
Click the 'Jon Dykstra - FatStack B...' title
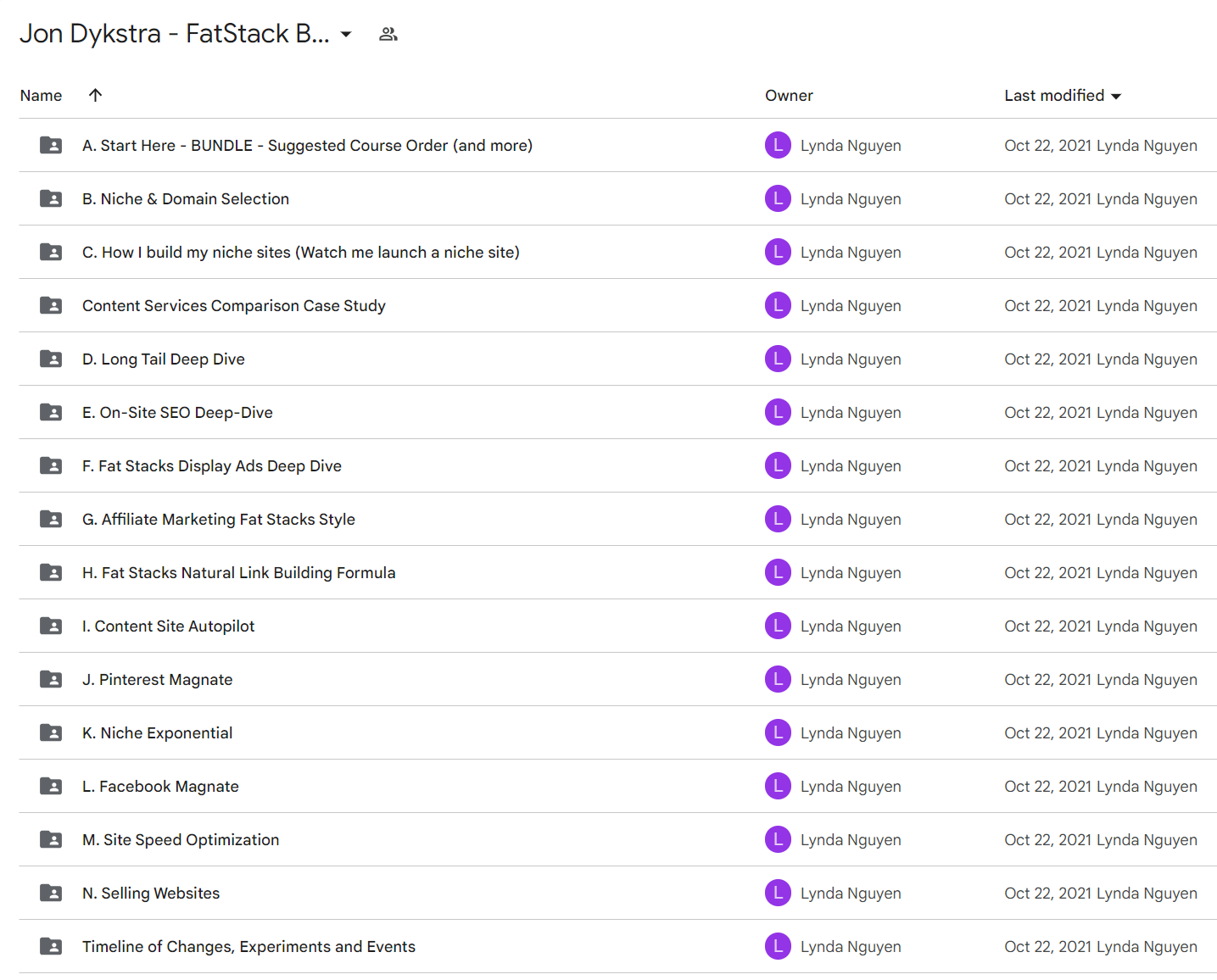175,34
